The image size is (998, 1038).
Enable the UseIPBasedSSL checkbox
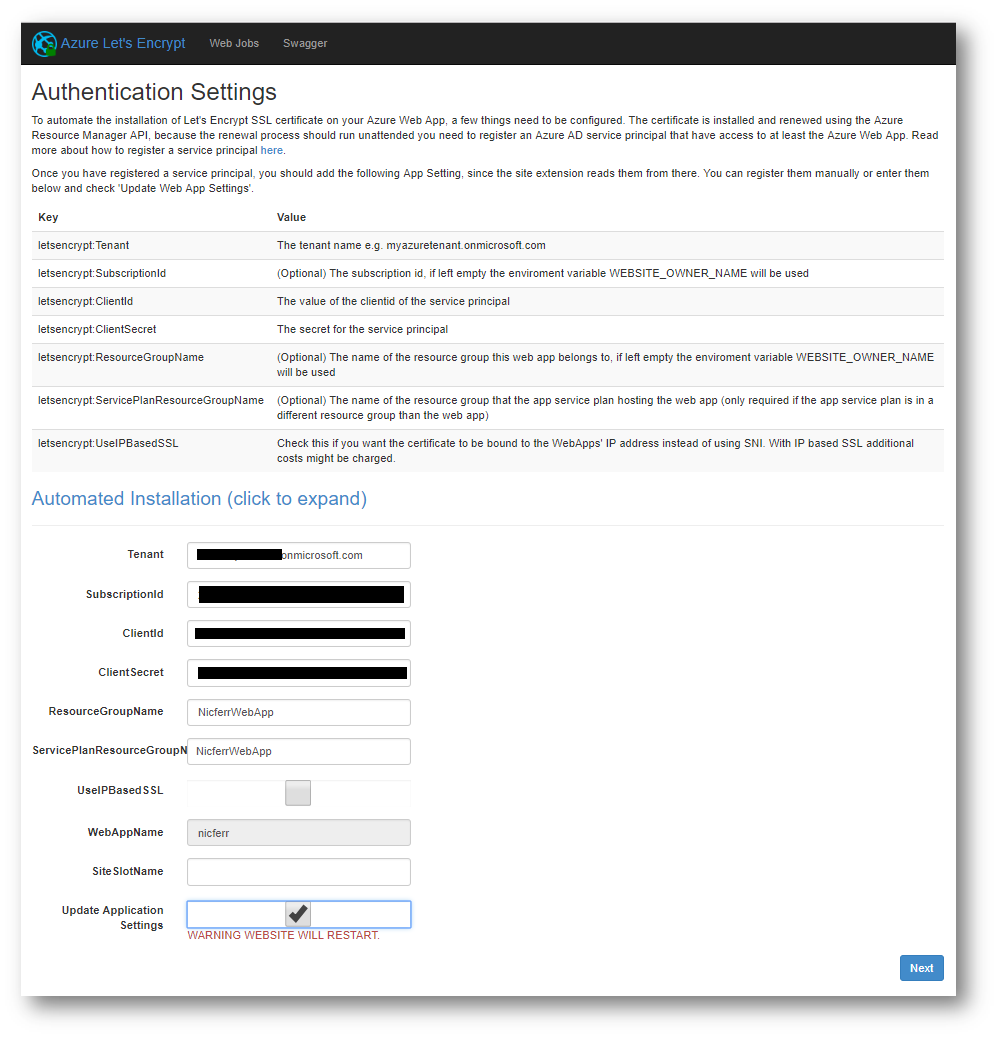tap(298, 793)
